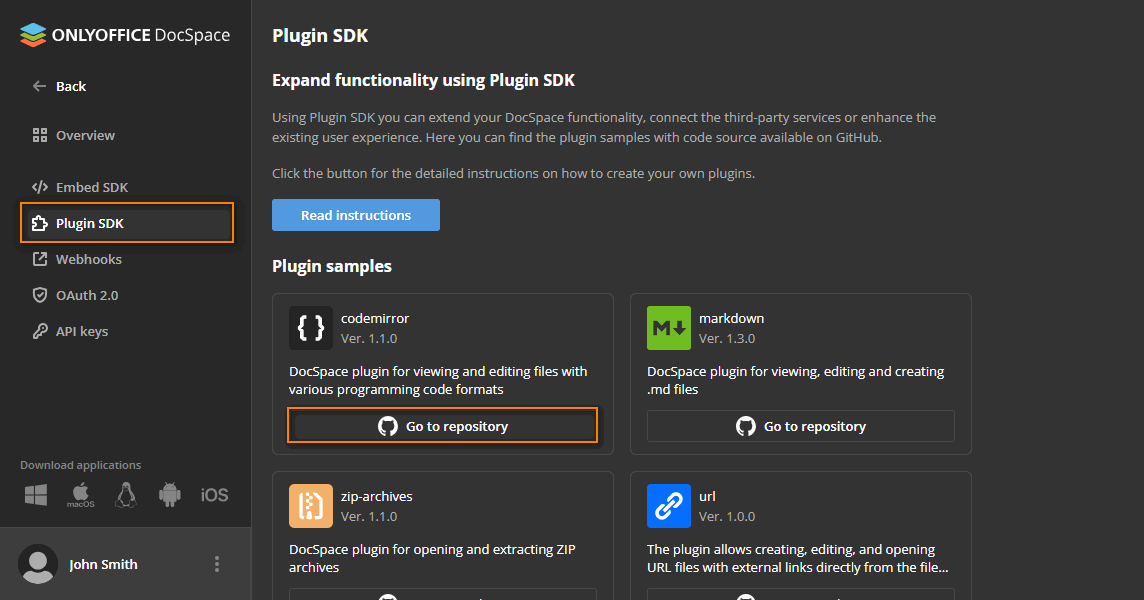Click the url plugin link icon

point(669,506)
